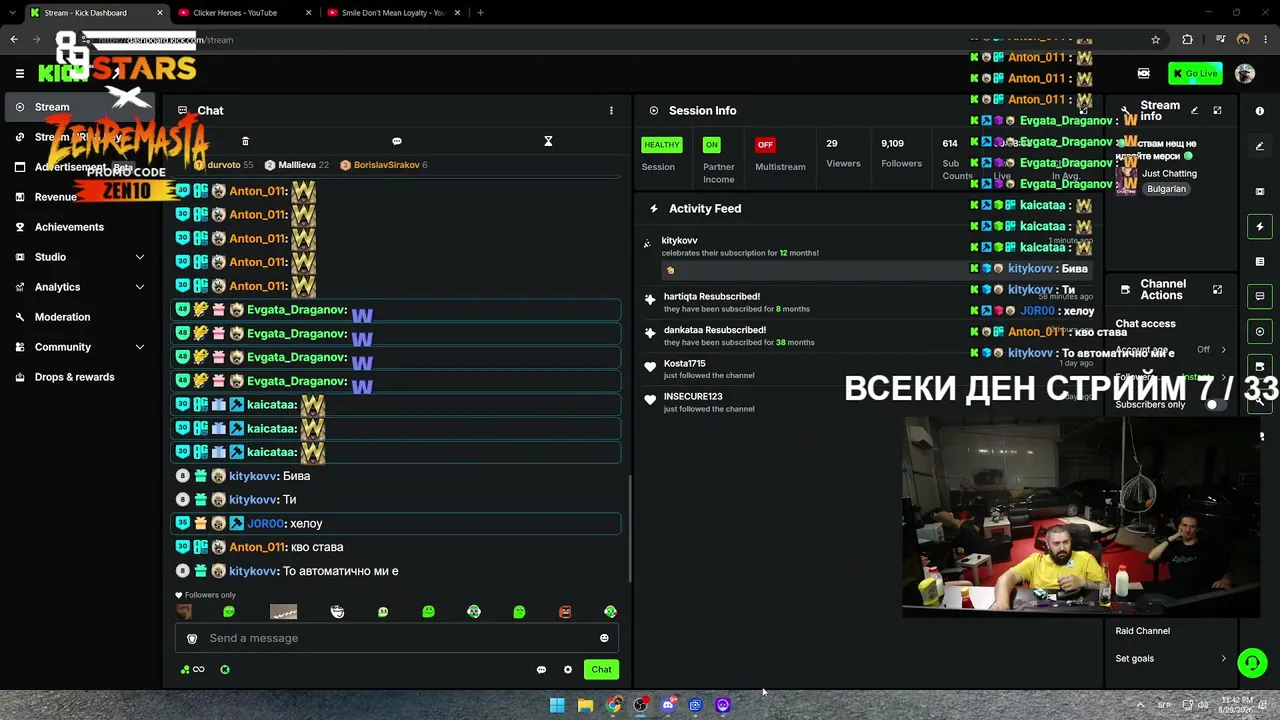1280x720 pixels.
Task: Click hartiqta Resubscribed activity entry
Action: coord(735,302)
